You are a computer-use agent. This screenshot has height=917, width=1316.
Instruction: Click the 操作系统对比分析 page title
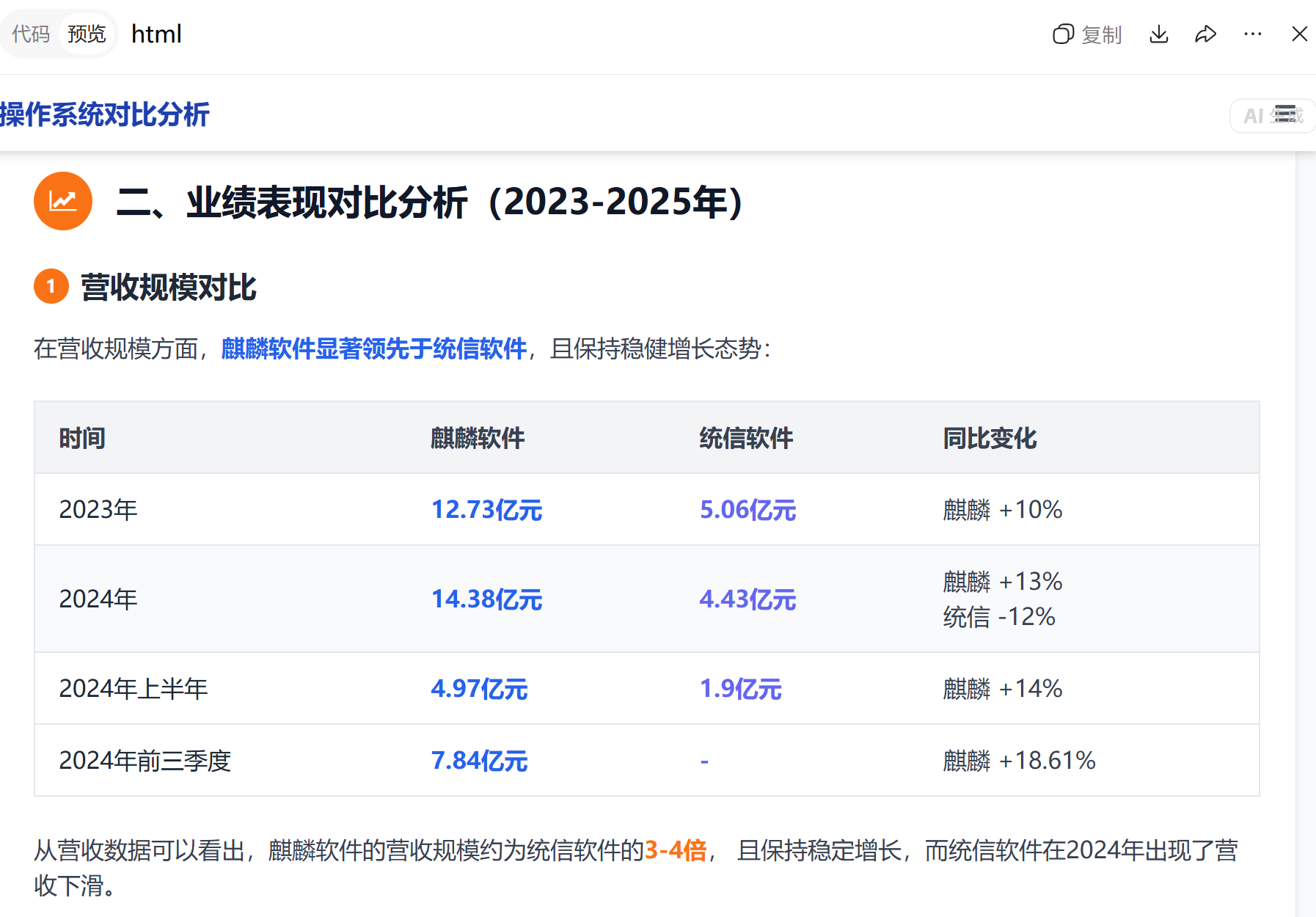[x=105, y=114]
